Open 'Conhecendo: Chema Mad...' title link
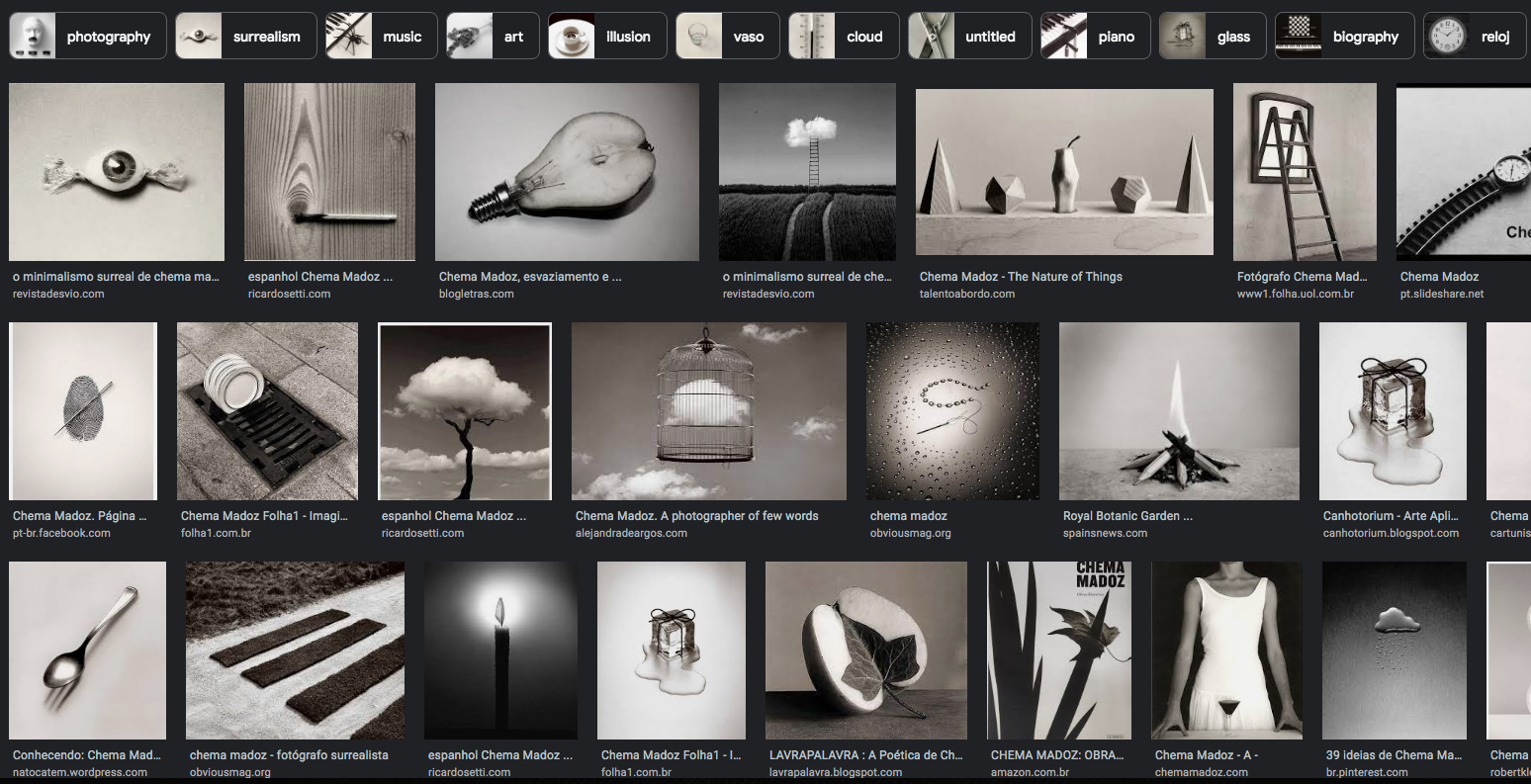The image size is (1531, 784). (x=87, y=755)
